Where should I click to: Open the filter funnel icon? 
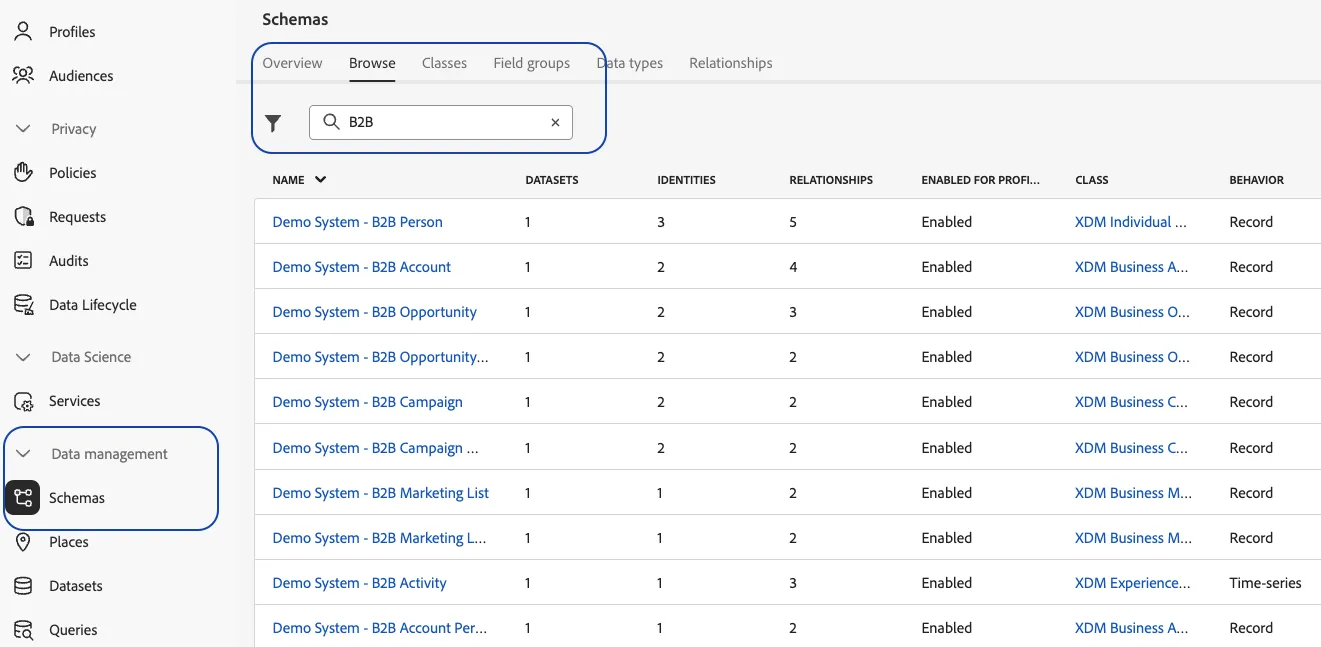pos(273,123)
